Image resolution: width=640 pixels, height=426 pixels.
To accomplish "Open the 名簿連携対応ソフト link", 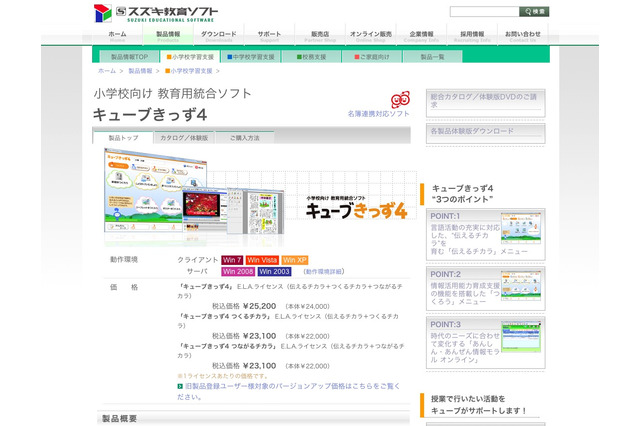I will [378, 114].
